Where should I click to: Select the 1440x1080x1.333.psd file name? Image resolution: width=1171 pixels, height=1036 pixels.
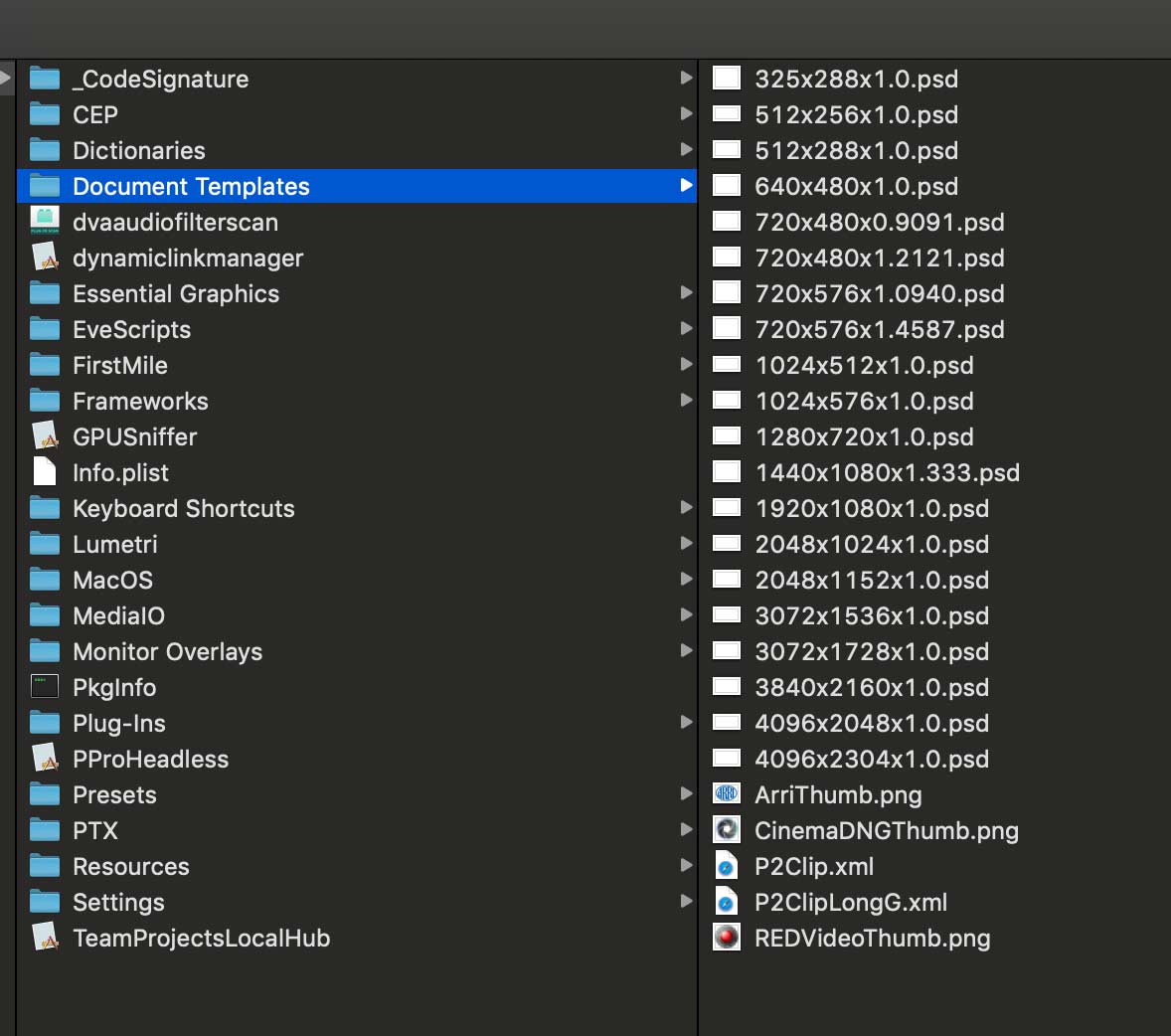888,473
